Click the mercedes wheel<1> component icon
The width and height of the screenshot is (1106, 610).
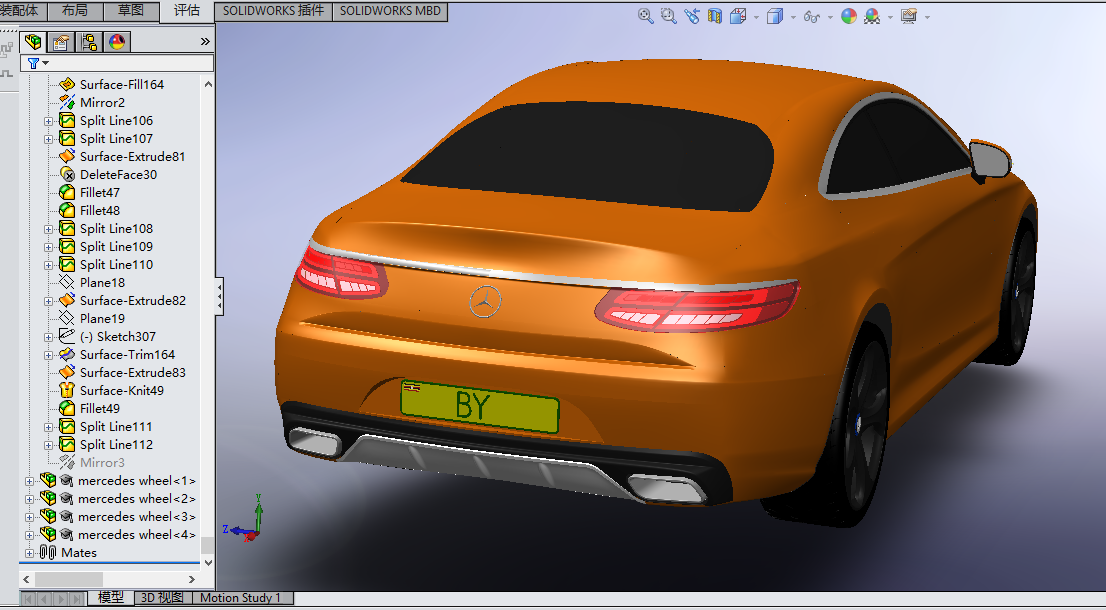pos(47,480)
